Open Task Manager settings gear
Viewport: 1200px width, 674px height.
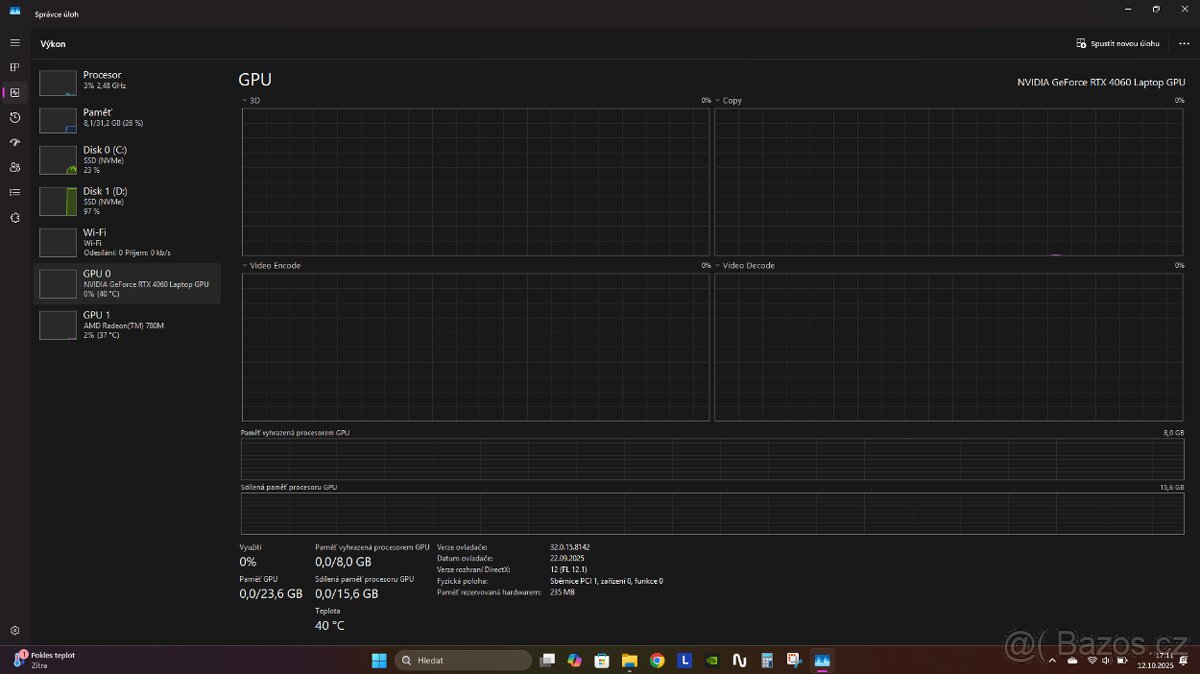[x=15, y=630]
